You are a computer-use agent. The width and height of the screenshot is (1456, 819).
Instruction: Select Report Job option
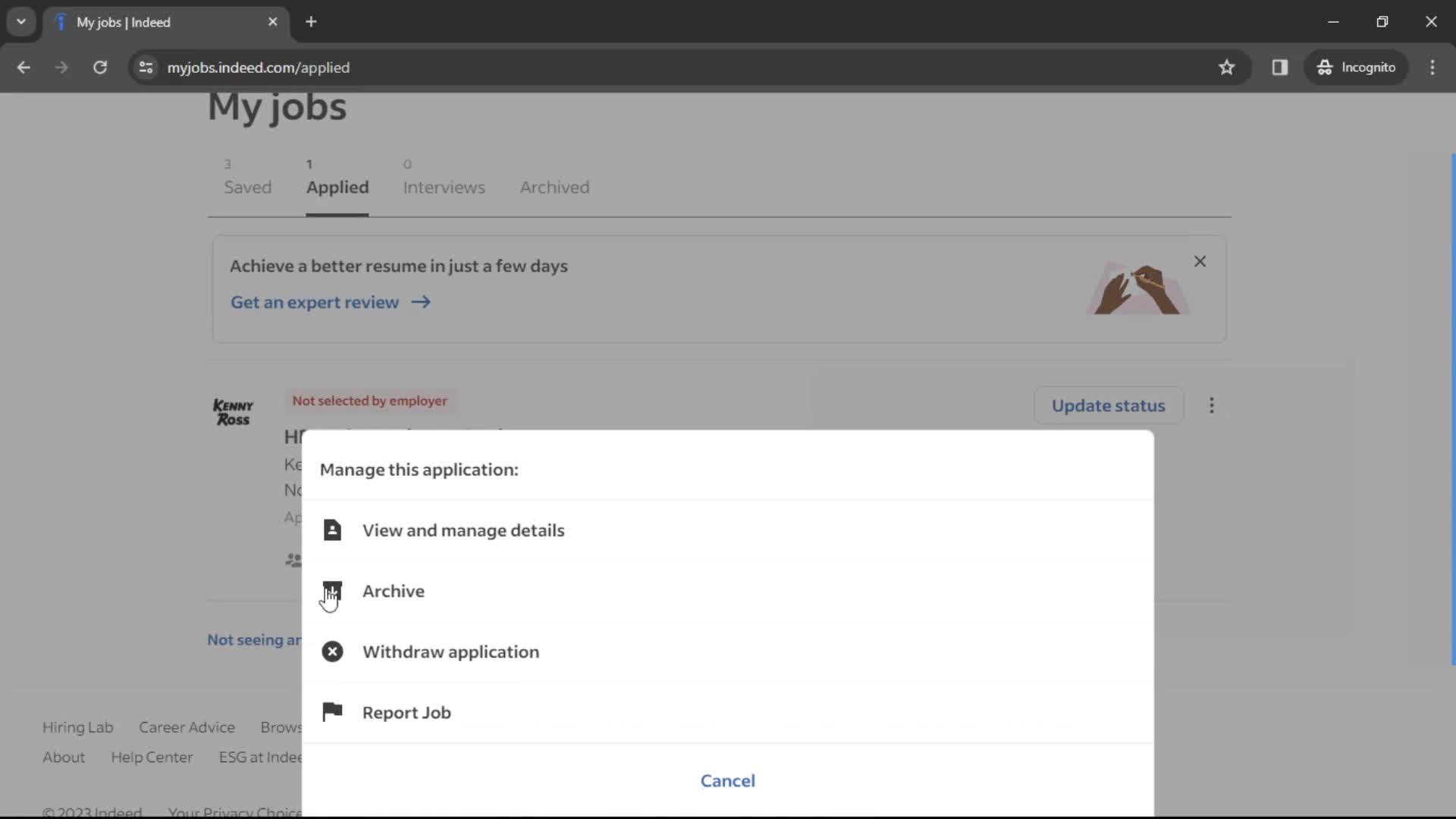(728, 712)
